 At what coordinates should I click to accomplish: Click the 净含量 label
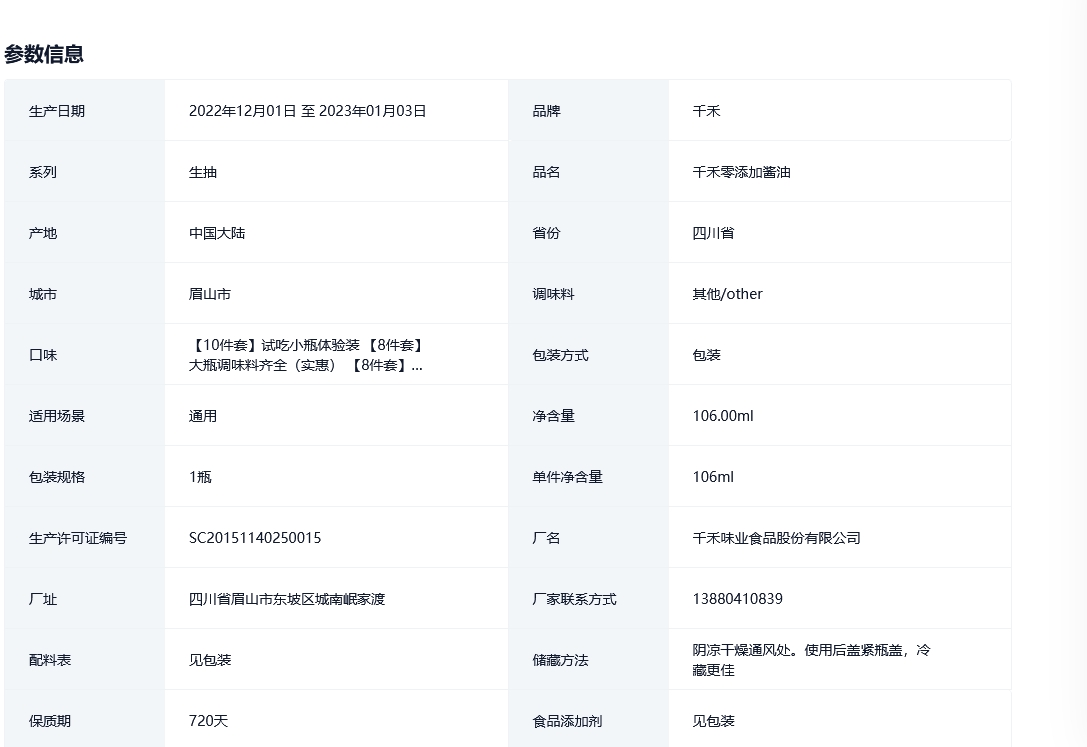tap(553, 416)
